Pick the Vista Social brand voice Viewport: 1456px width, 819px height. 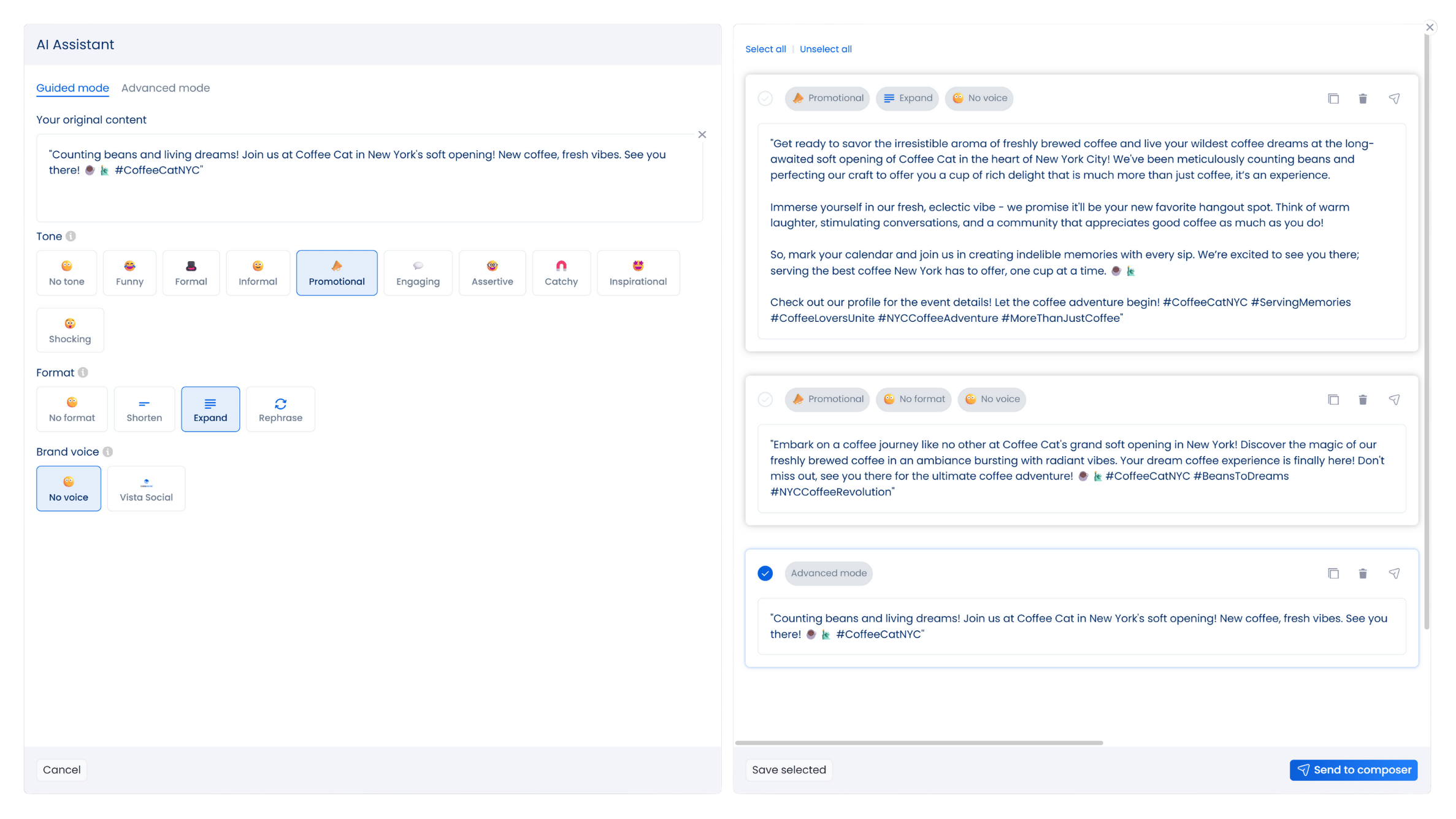(x=146, y=489)
